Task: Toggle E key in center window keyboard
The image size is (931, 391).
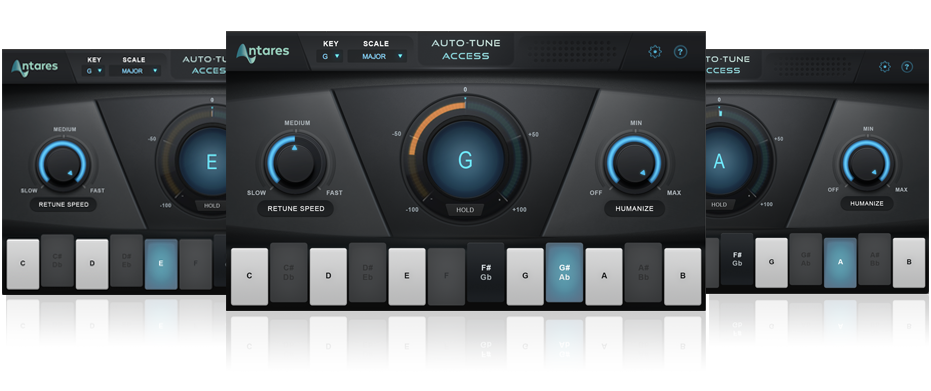Action: tap(407, 276)
